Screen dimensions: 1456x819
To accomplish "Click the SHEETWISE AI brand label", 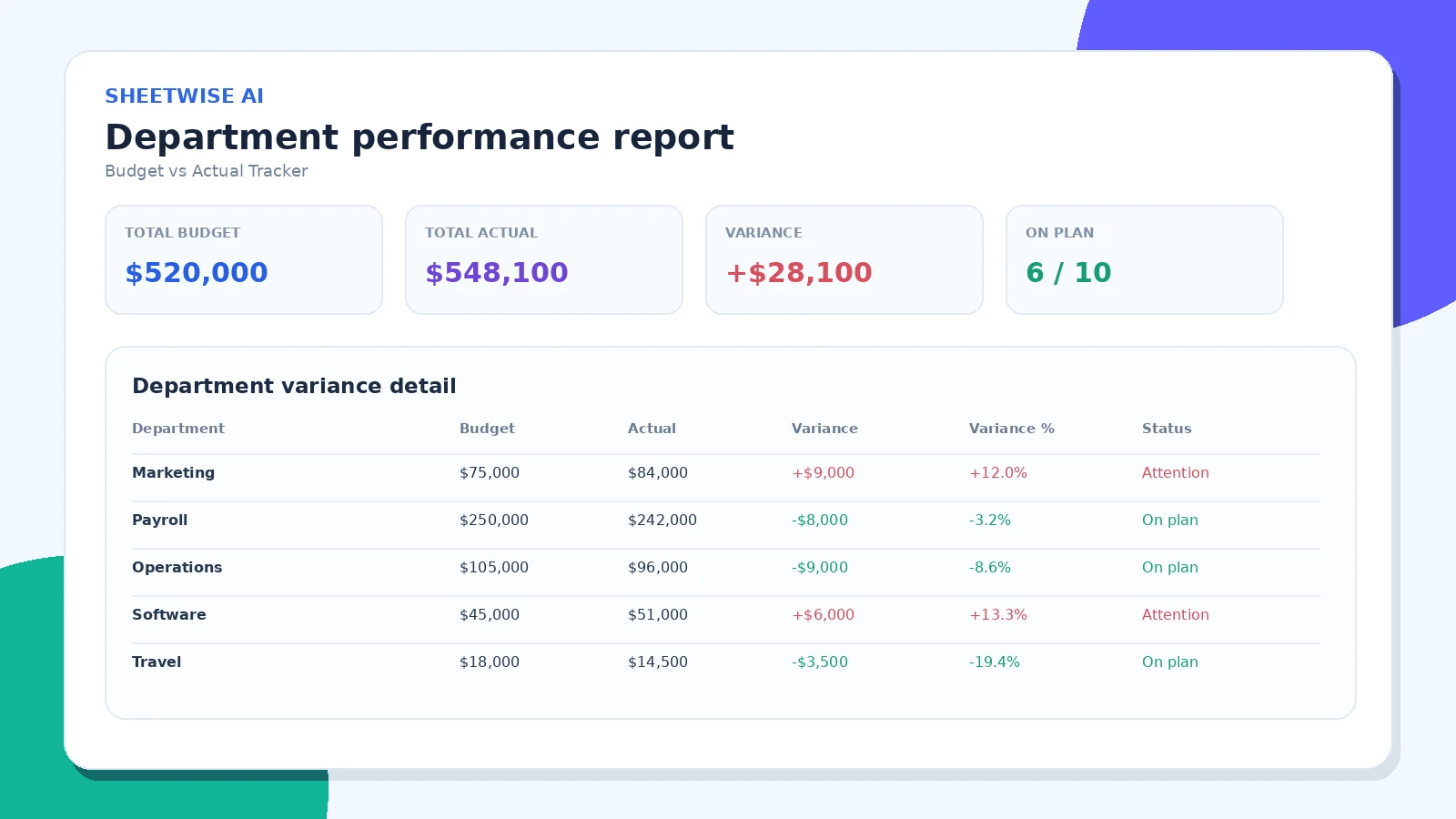I will pos(184,96).
